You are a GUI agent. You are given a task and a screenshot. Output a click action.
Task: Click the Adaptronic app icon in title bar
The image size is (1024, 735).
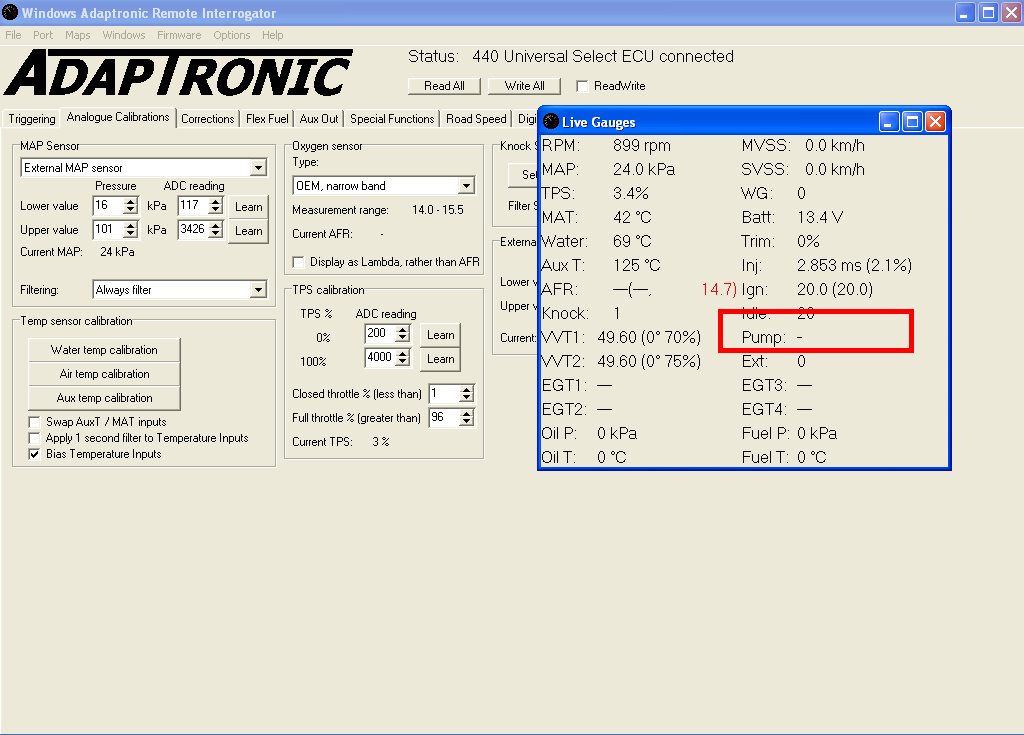tap(10, 13)
